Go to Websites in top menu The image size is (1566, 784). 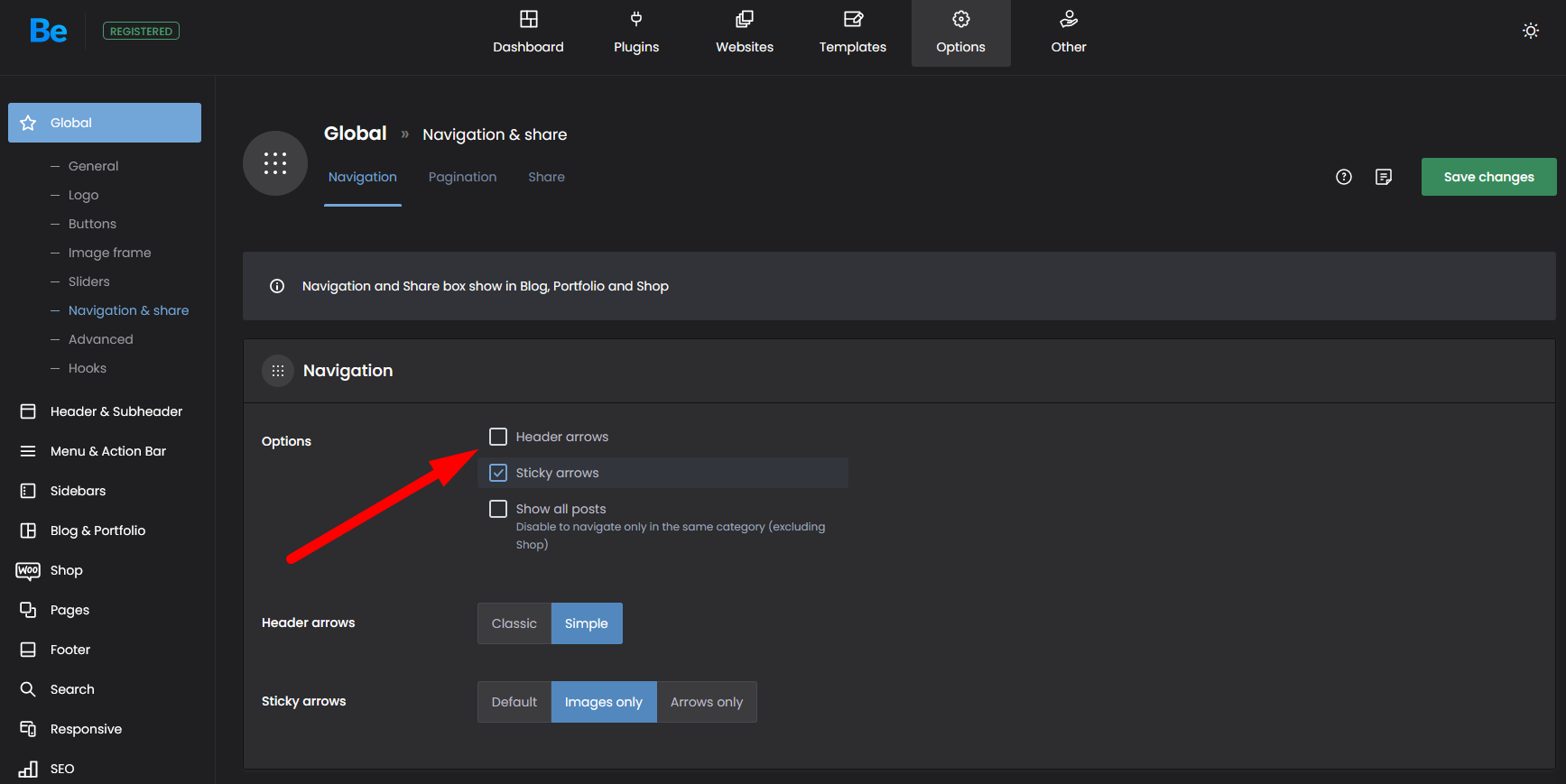745,33
